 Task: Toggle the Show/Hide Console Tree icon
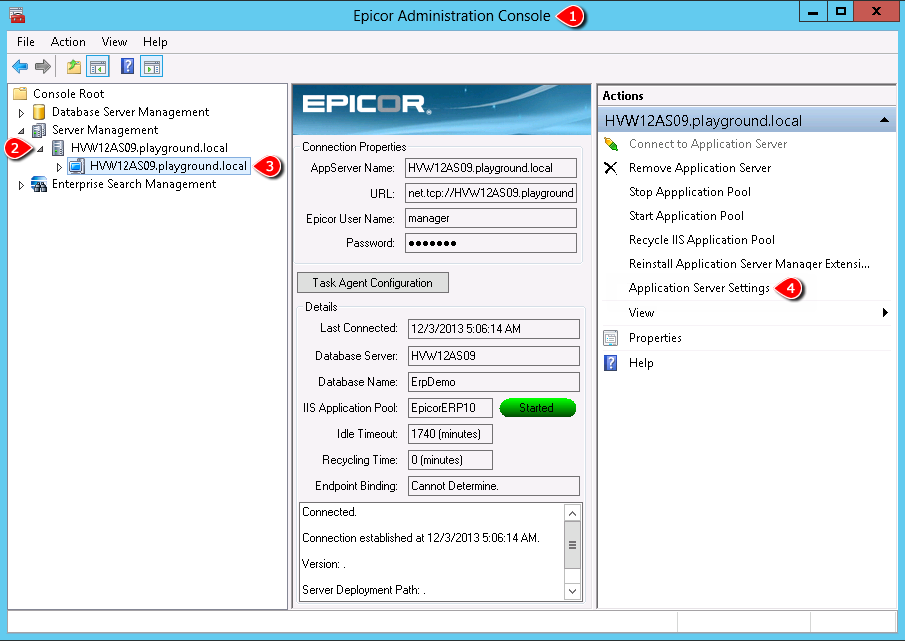point(98,66)
